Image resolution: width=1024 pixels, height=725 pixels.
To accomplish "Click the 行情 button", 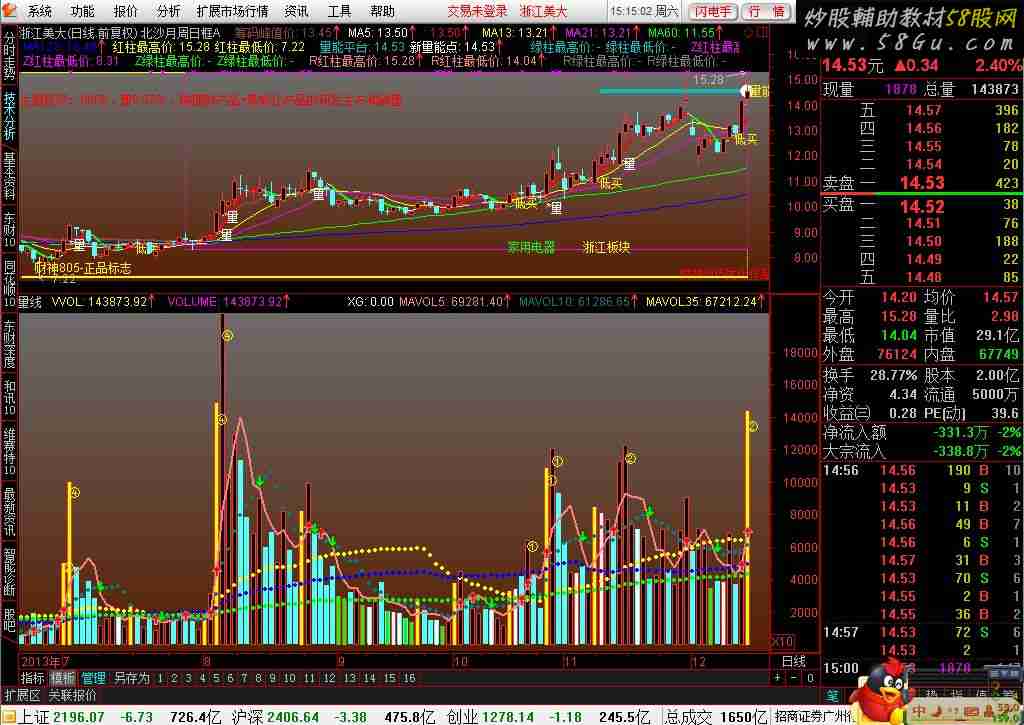I will point(767,11).
